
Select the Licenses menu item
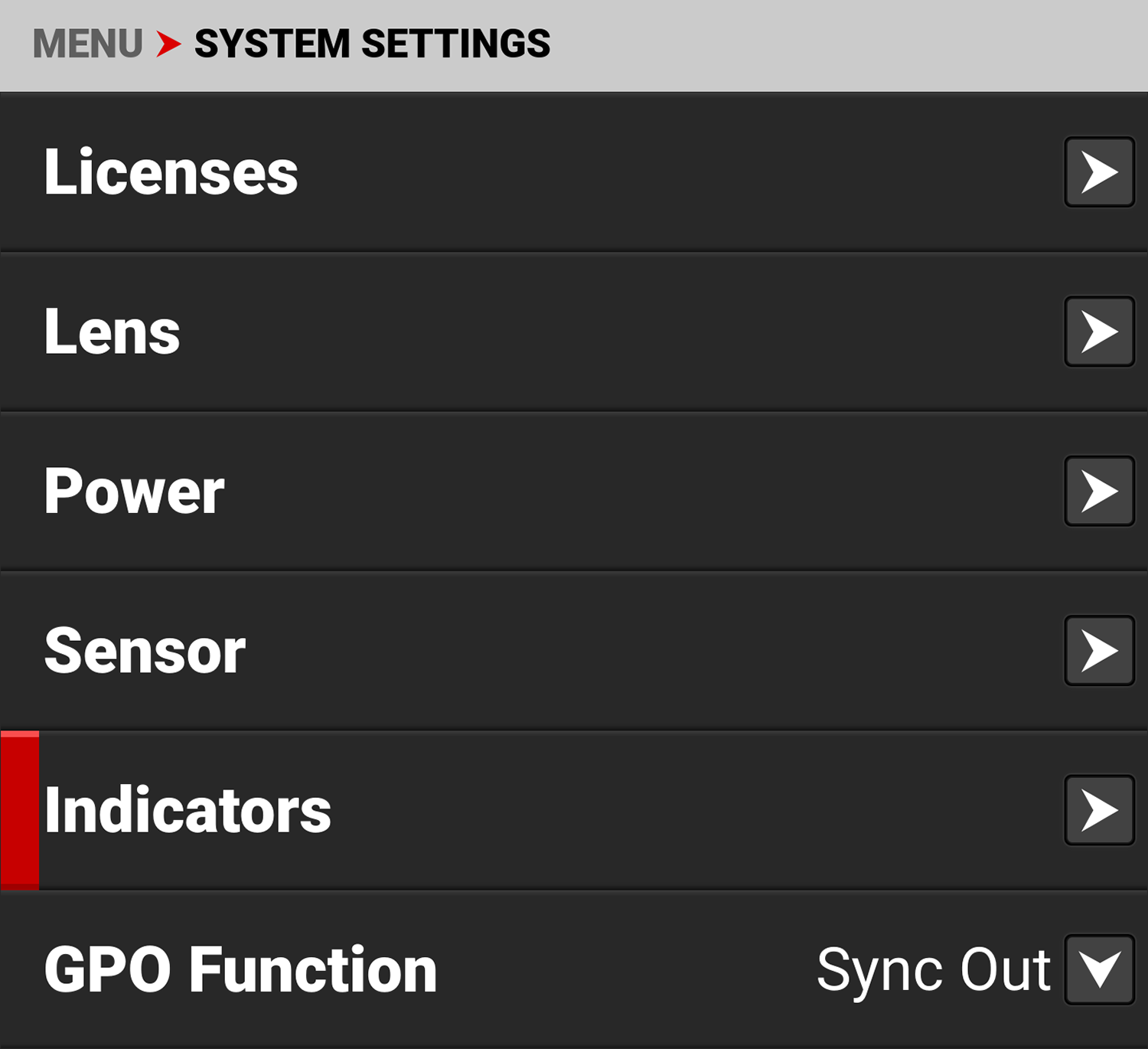171,172
